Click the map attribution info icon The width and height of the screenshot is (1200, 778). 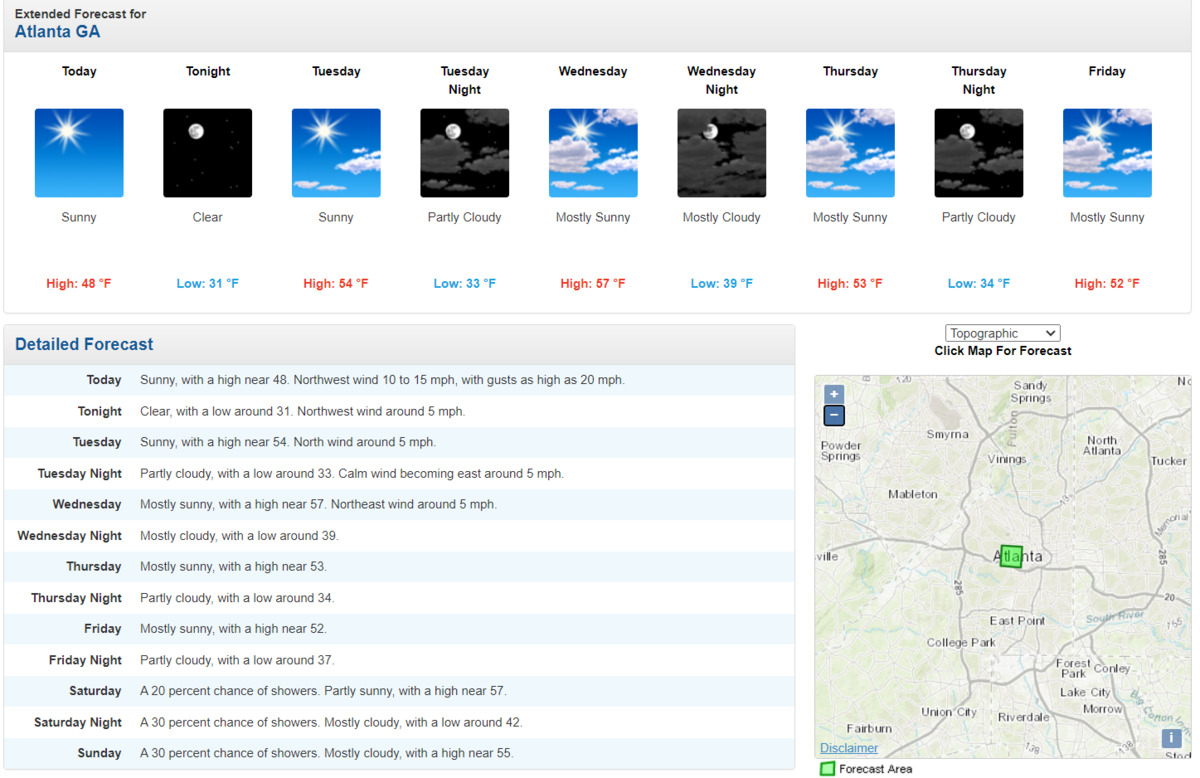[1170, 738]
